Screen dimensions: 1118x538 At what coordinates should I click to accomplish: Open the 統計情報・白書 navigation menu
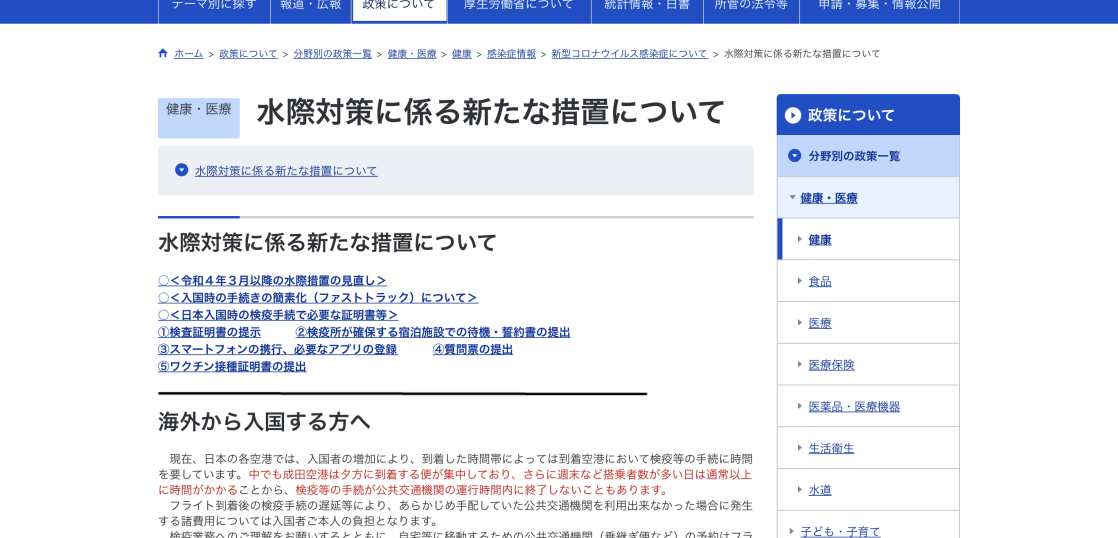[647, 5]
